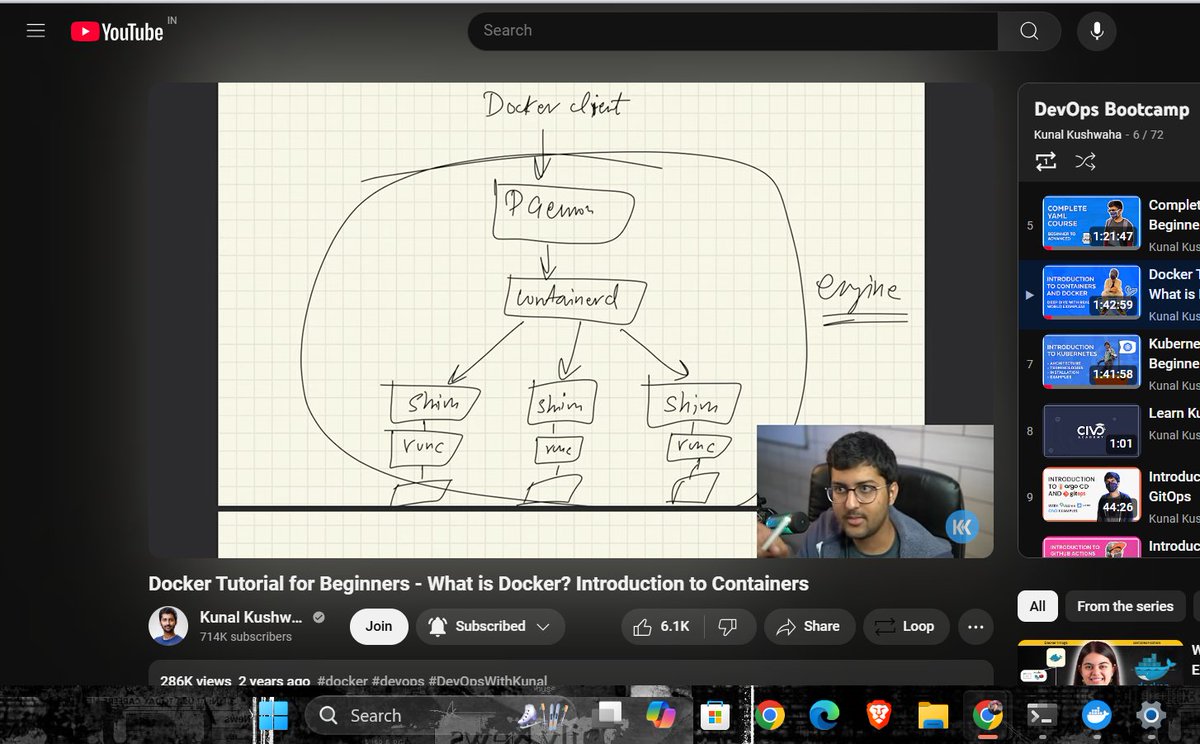The image size is (1200, 744).
Task: Open Docker Desktop from the taskbar
Action: pyautogui.click(x=1097, y=715)
